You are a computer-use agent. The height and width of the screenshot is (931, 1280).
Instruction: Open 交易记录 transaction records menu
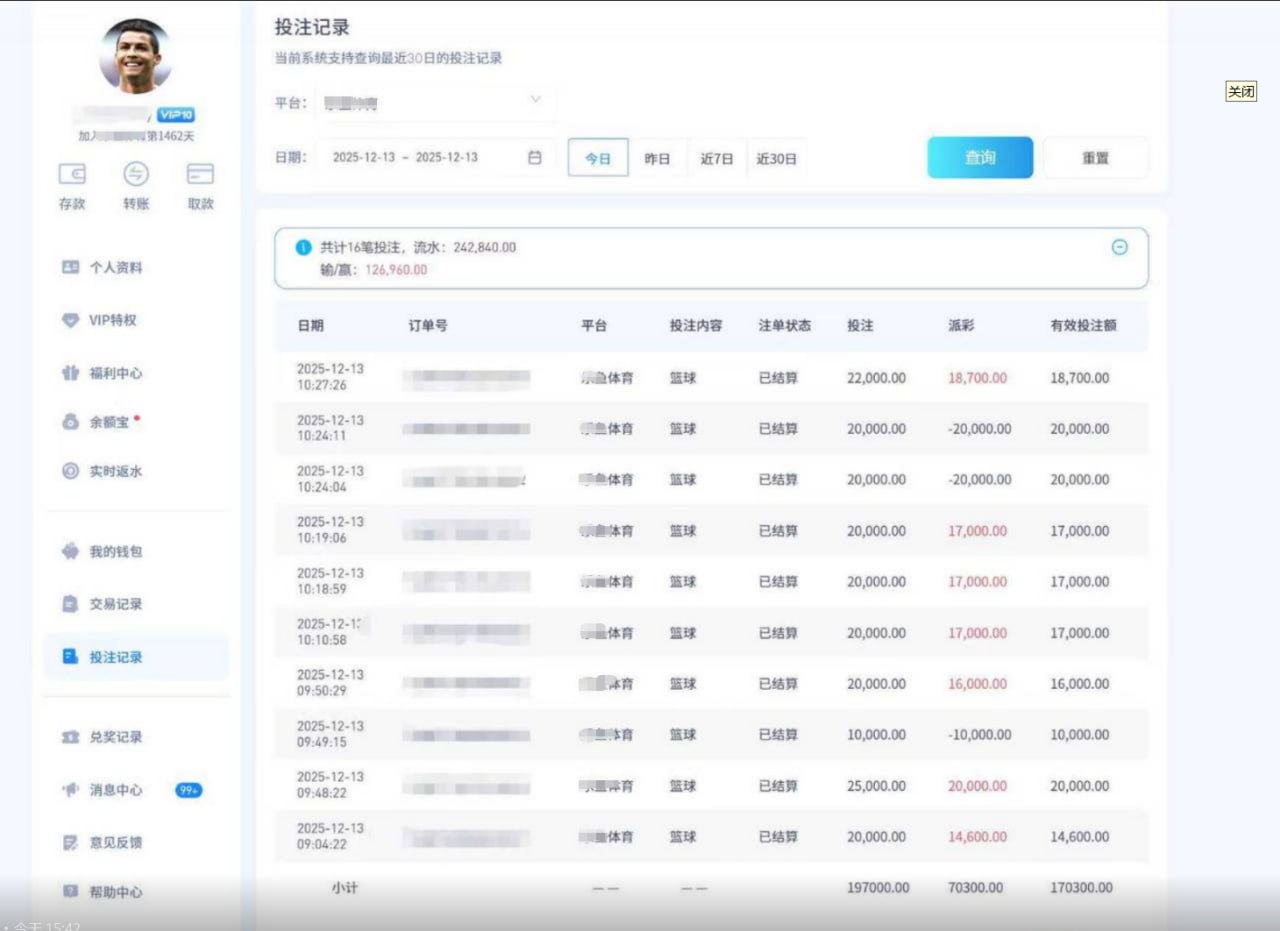pyautogui.click(x=115, y=604)
